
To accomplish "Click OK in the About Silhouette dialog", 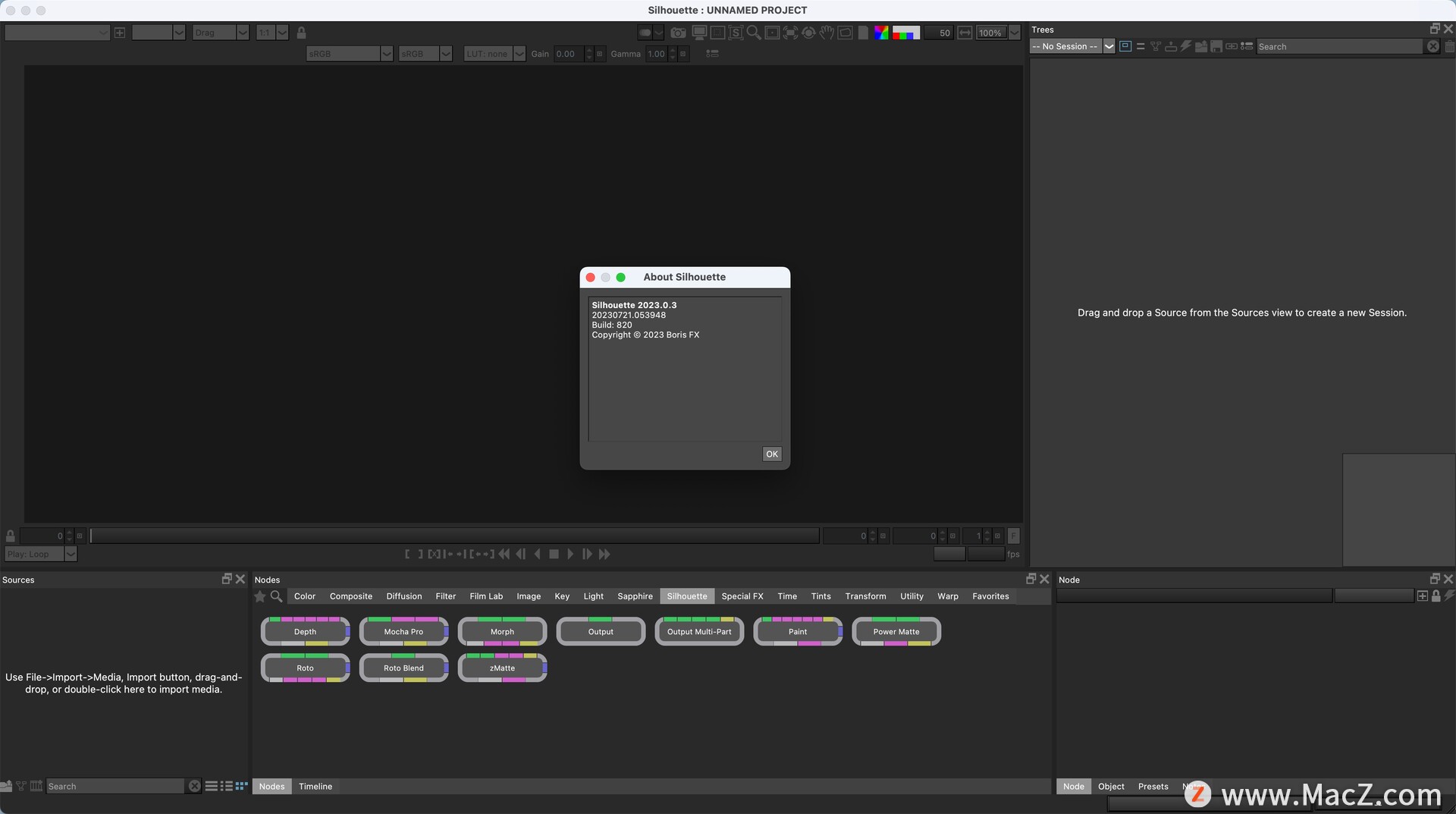I will [x=772, y=454].
